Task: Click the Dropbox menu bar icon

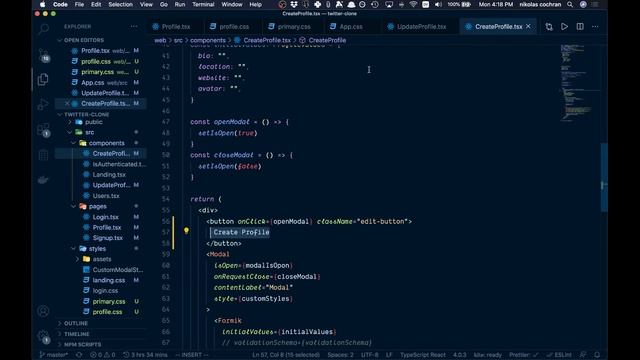Action: pyautogui.click(x=294, y=4)
